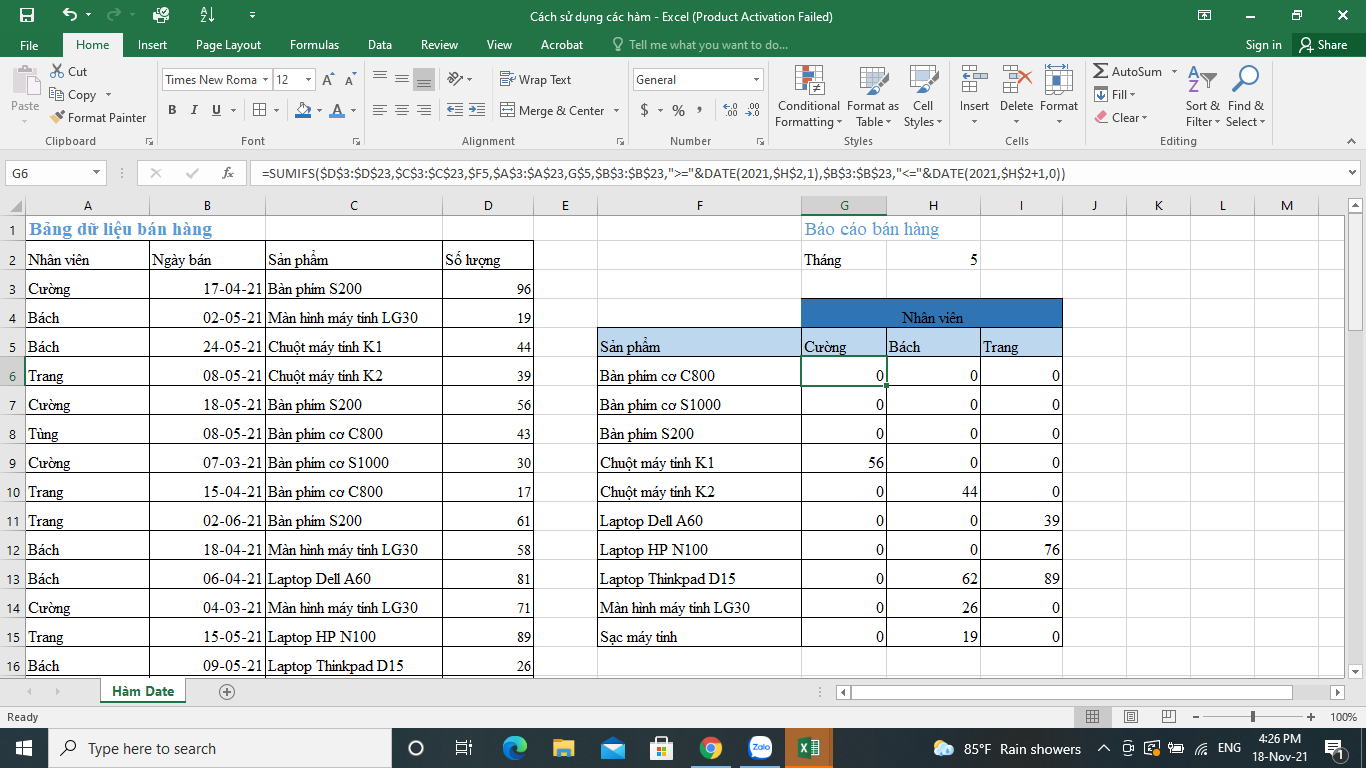Open Zalo from the taskbar
The image size is (1366, 768).
(760, 748)
